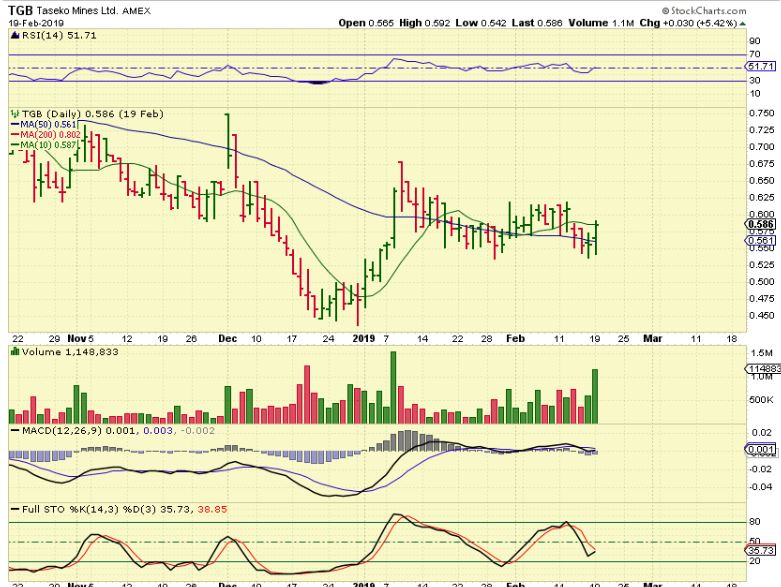Click the Open 0.565 value
781x587 pixels.
[366, 23]
